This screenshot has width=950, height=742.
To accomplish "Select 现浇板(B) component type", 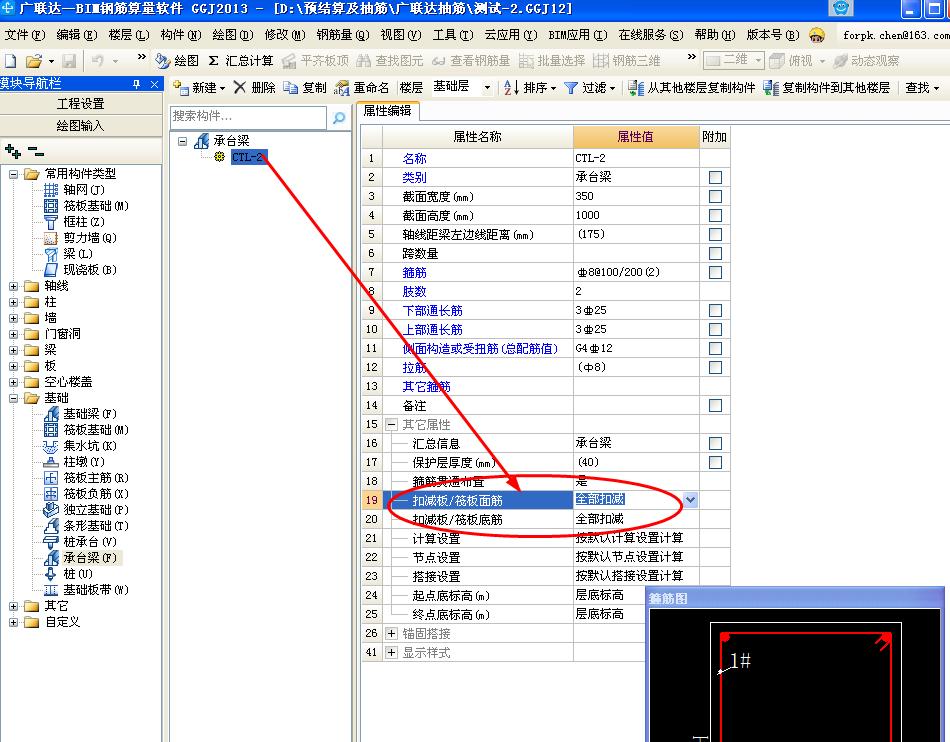I will [81, 270].
